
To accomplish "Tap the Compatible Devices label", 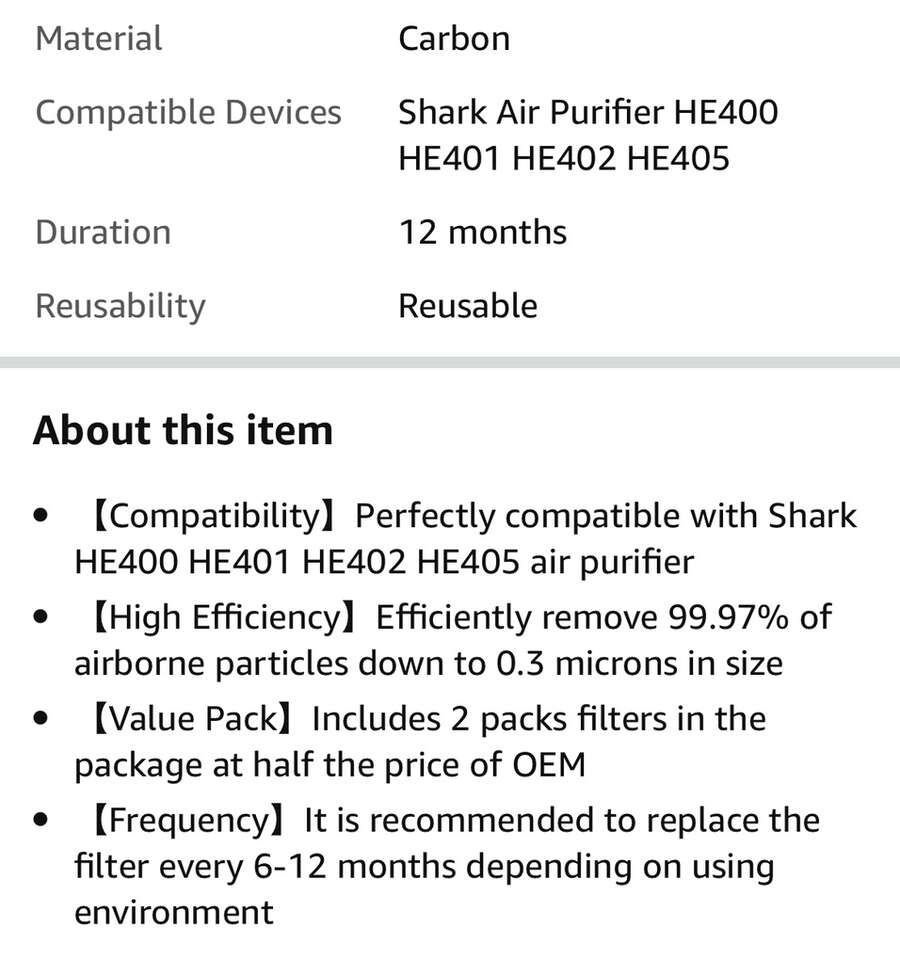I will pos(188,112).
